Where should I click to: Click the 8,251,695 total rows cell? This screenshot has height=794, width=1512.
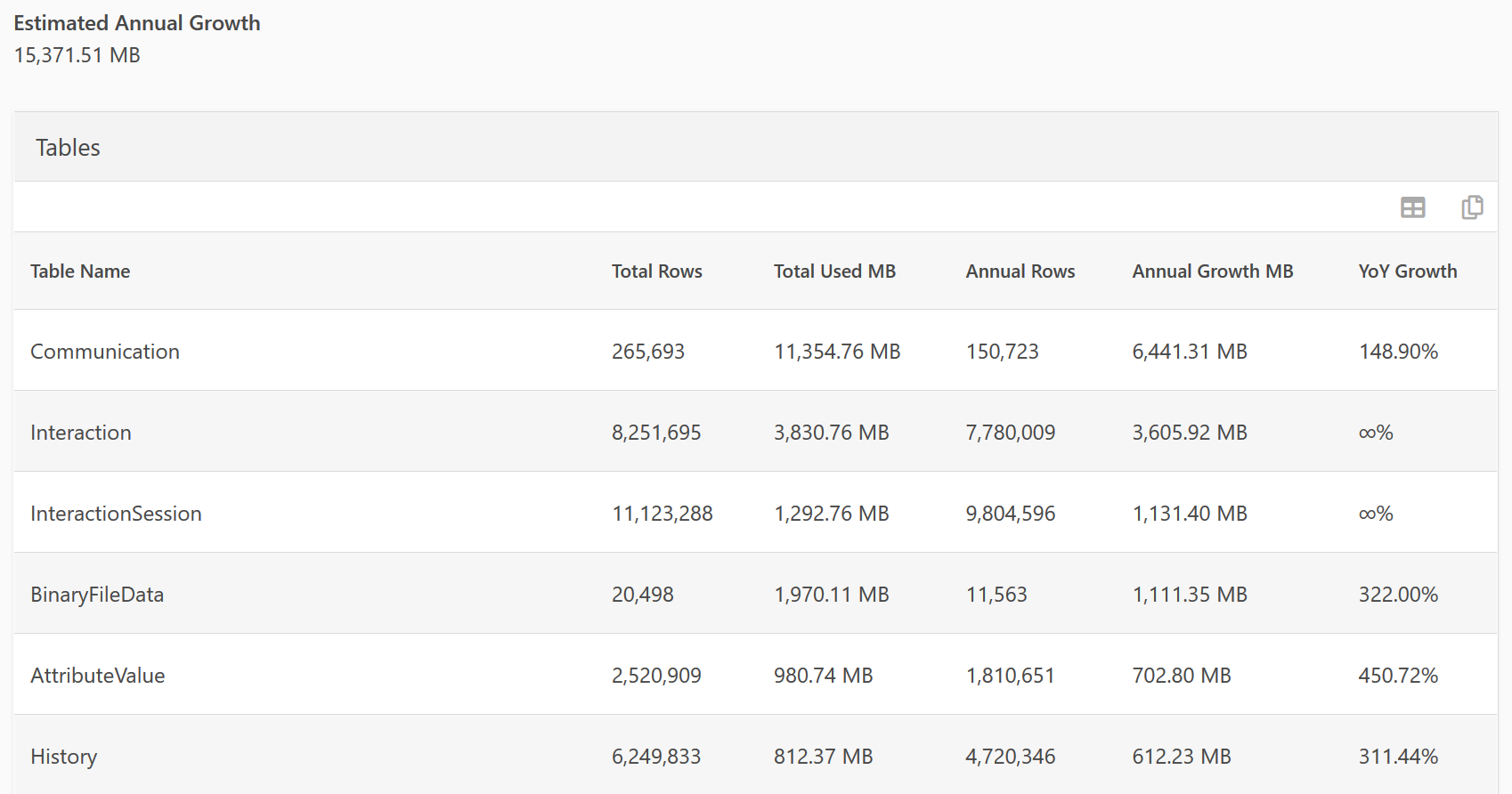(x=656, y=433)
